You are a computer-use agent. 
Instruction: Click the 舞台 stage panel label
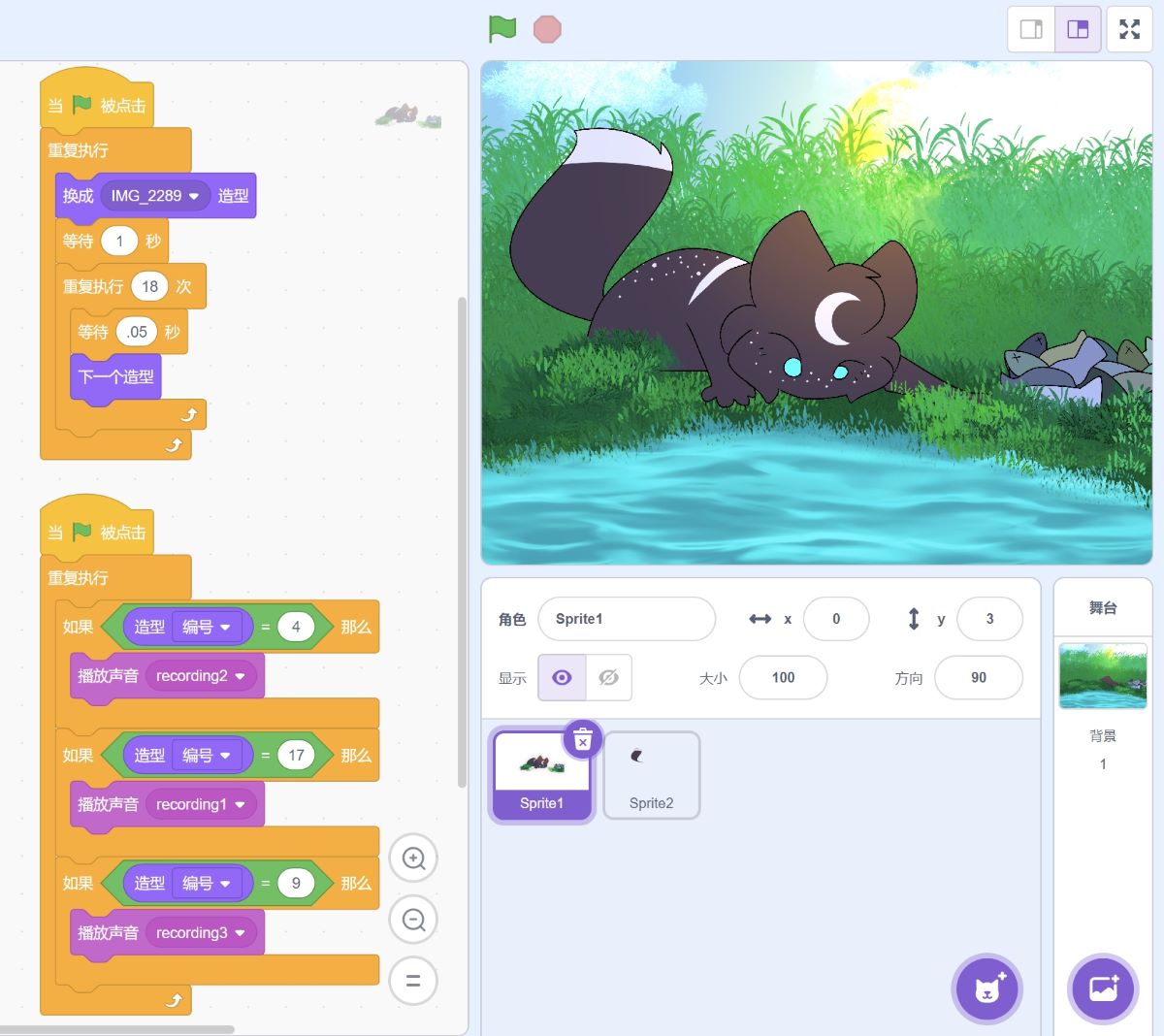[x=1103, y=607]
